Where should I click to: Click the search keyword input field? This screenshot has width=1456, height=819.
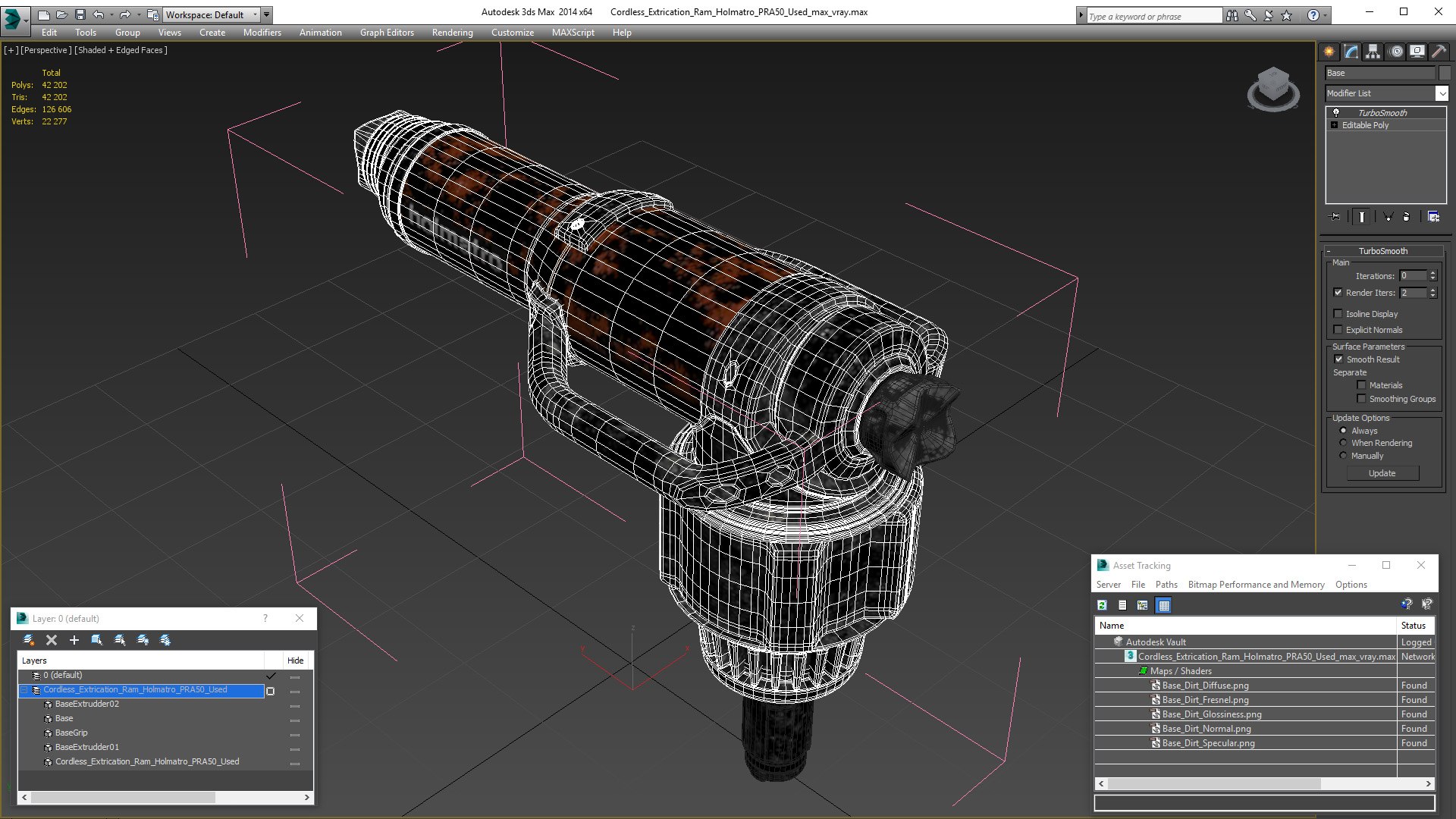point(1153,16)
